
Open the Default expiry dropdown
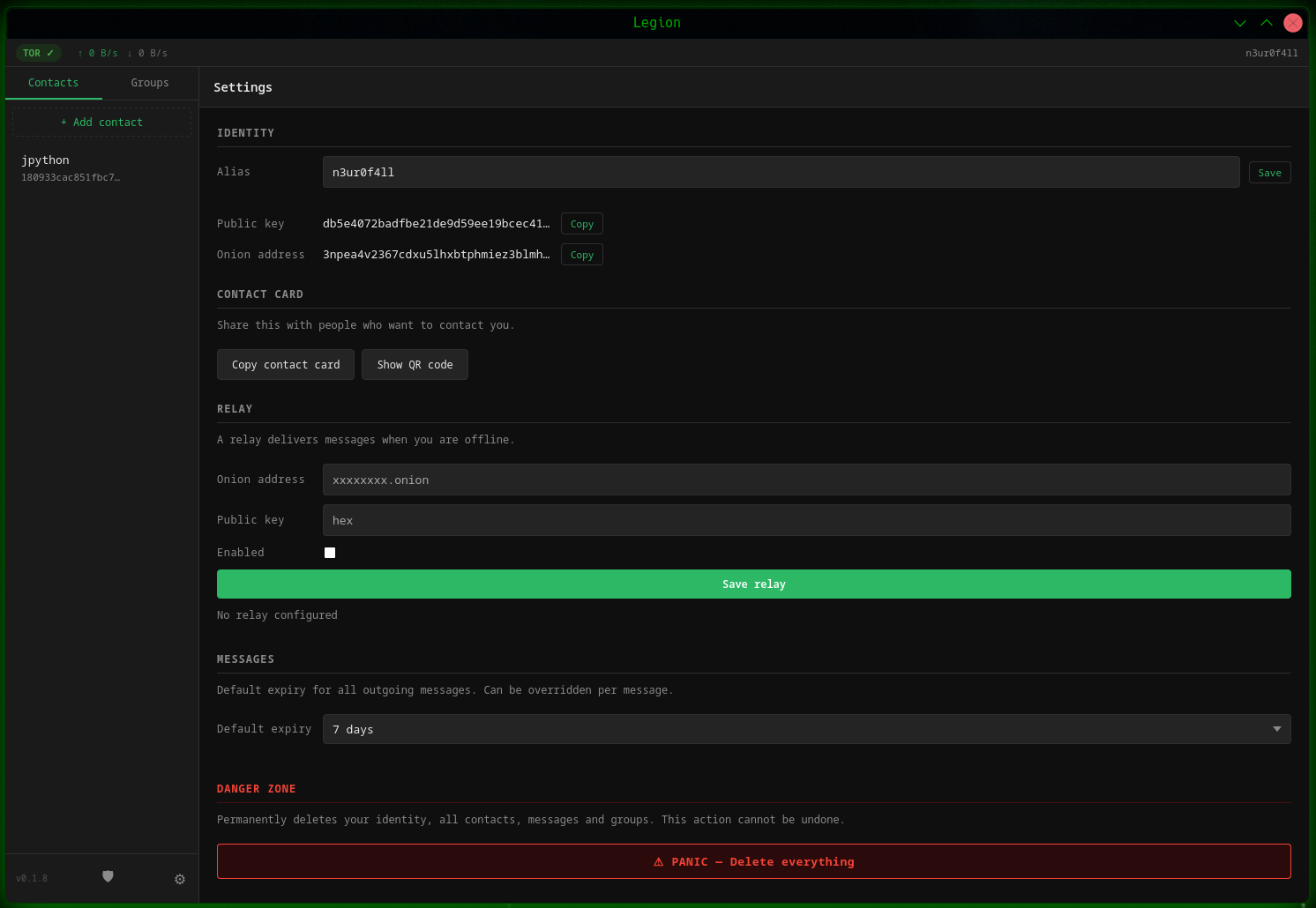pyautogui.click(x=806, y=729)
